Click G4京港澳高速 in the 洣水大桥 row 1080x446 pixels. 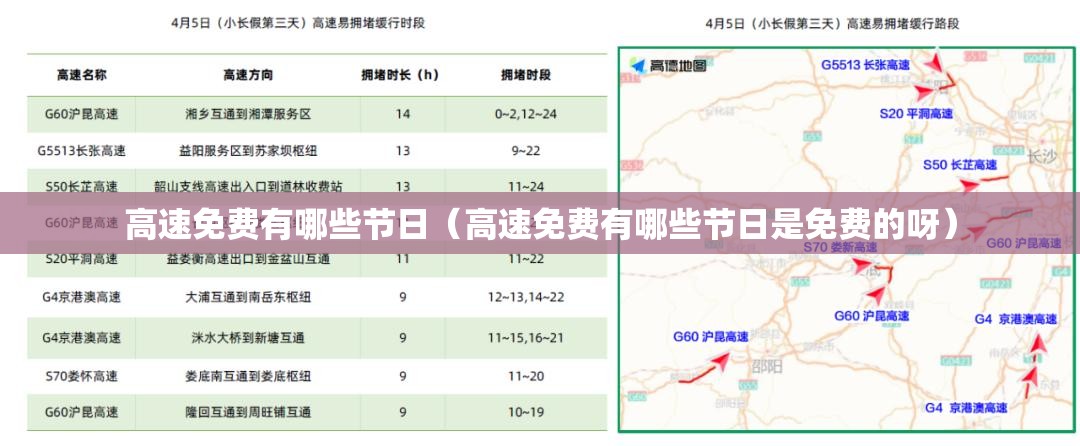(81, 338)
